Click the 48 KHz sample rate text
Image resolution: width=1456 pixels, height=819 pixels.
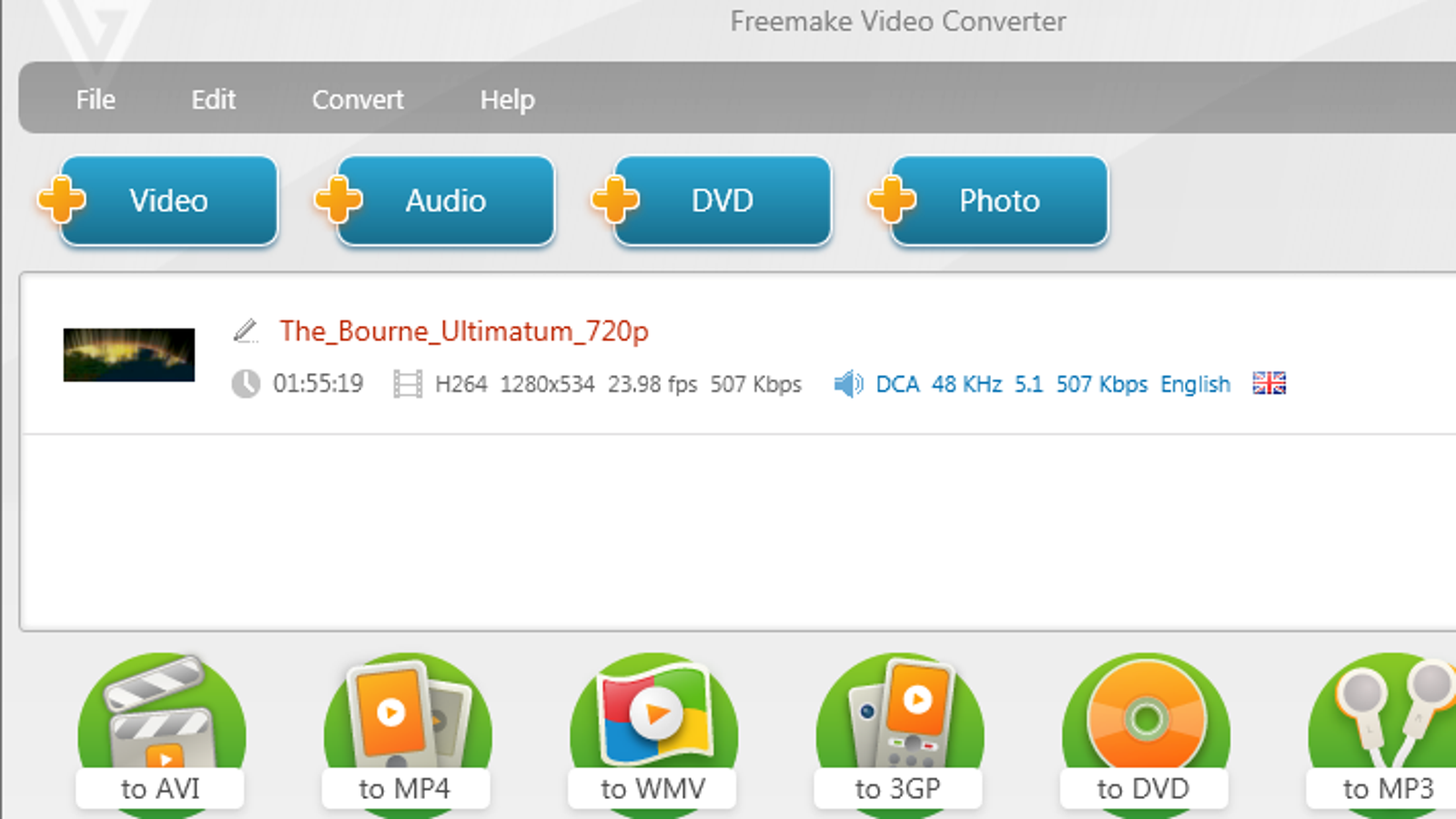click(966, 384)
